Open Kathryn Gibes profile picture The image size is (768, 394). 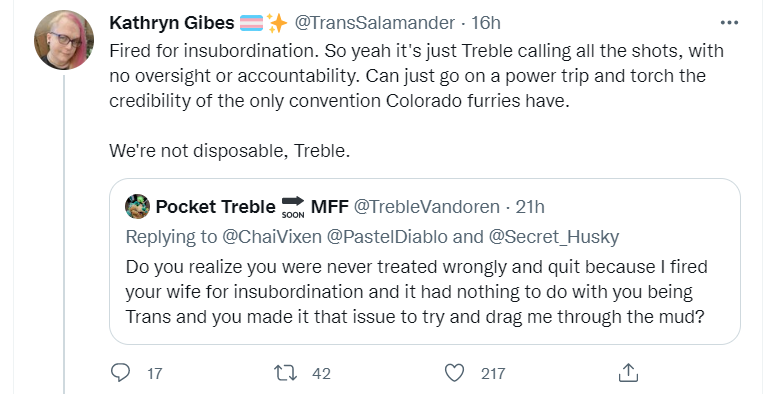point(64,40)
